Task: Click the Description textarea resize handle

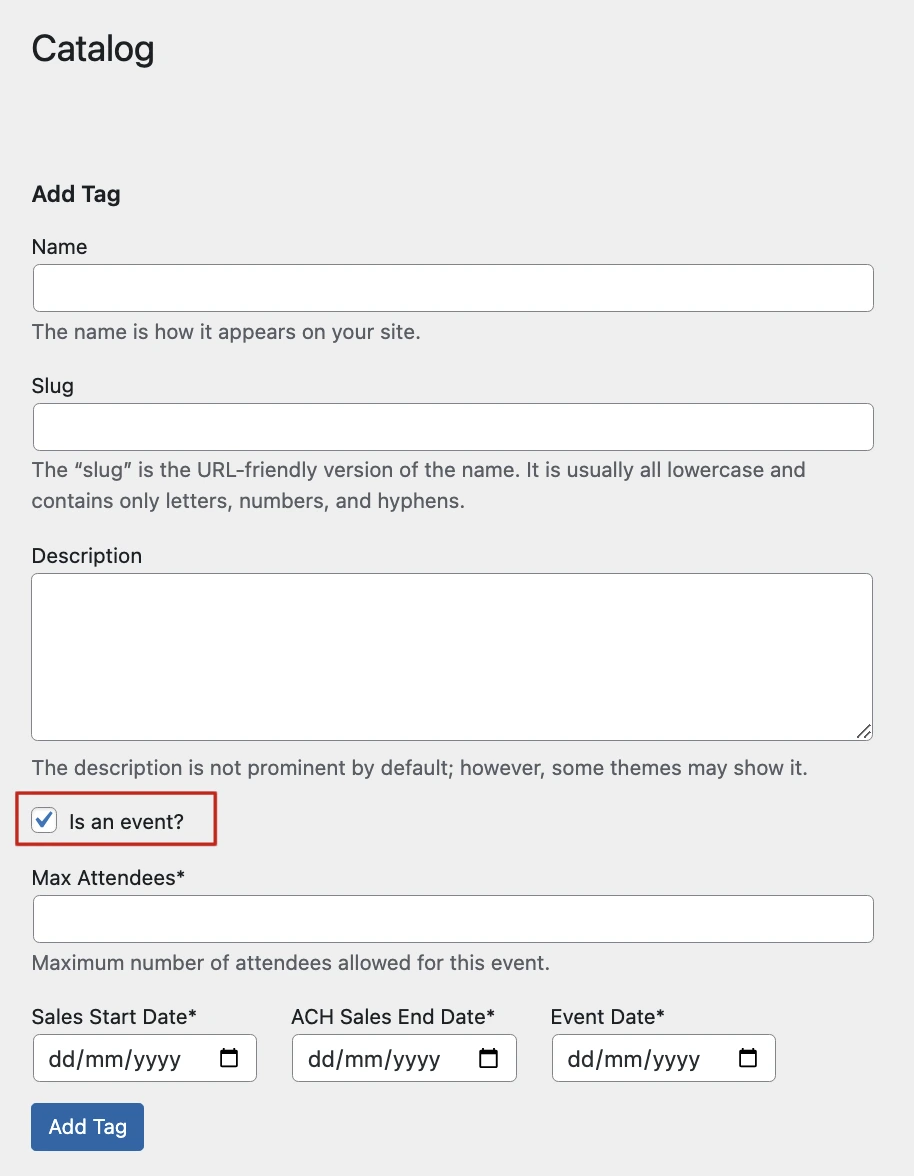Action: [x=864, y=733]
